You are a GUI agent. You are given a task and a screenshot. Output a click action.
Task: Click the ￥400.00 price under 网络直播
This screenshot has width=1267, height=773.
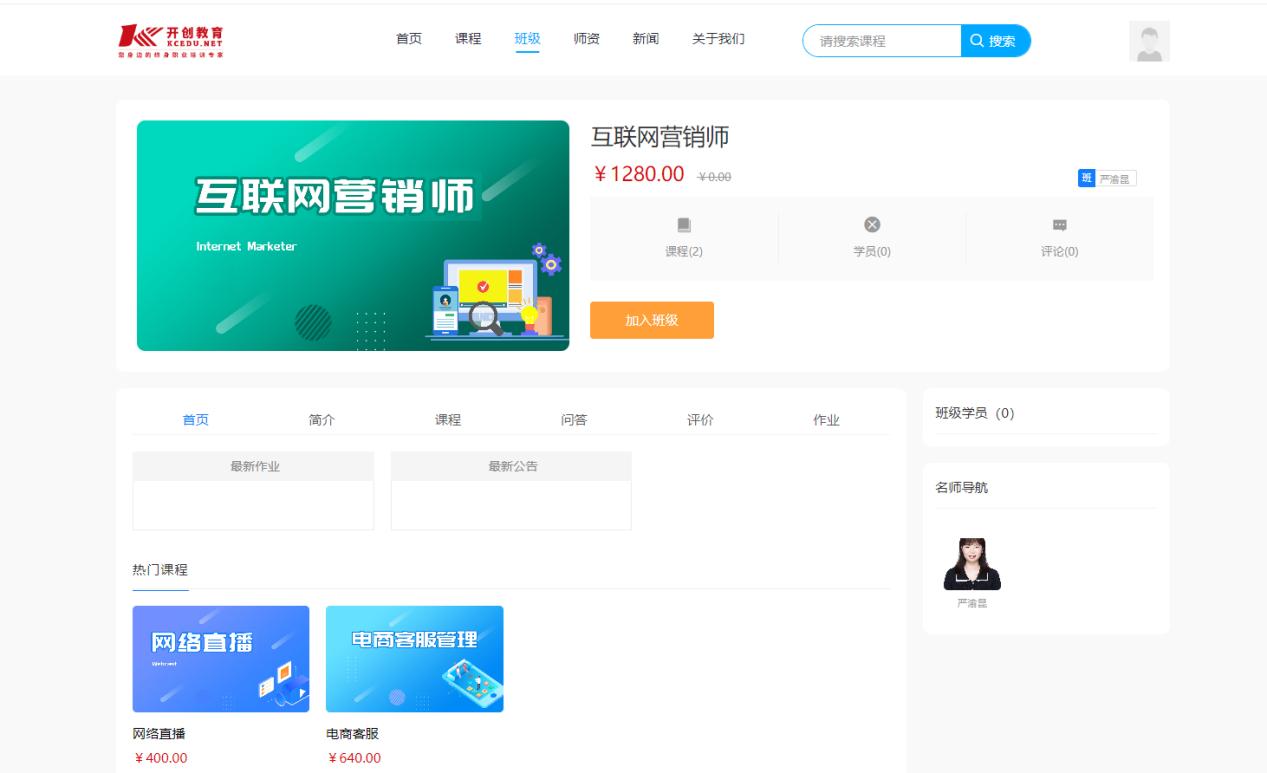[x=160, y=758]
